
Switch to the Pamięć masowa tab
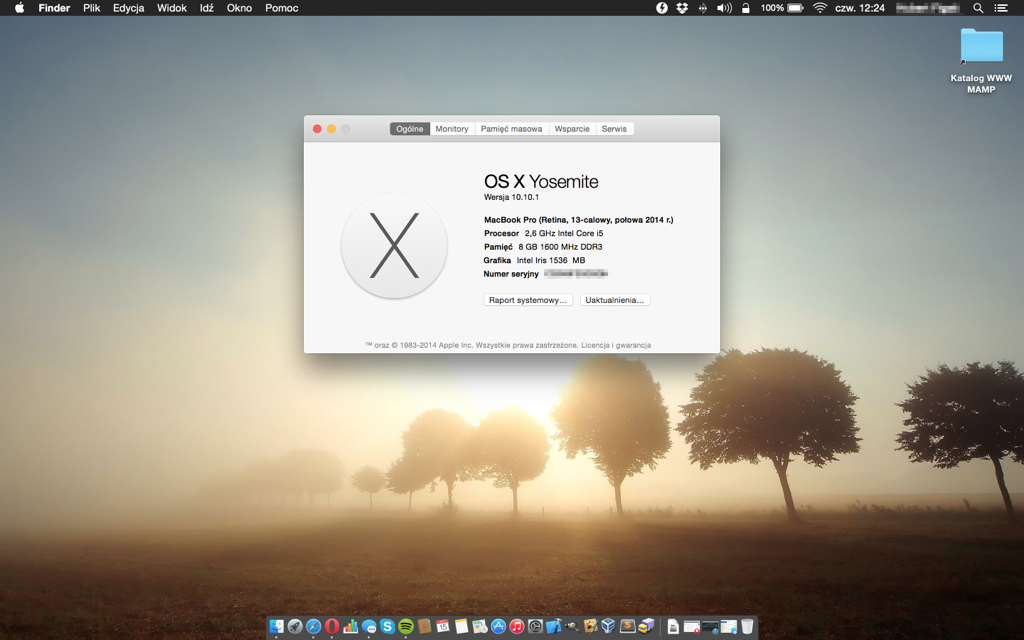pos(511,129)
